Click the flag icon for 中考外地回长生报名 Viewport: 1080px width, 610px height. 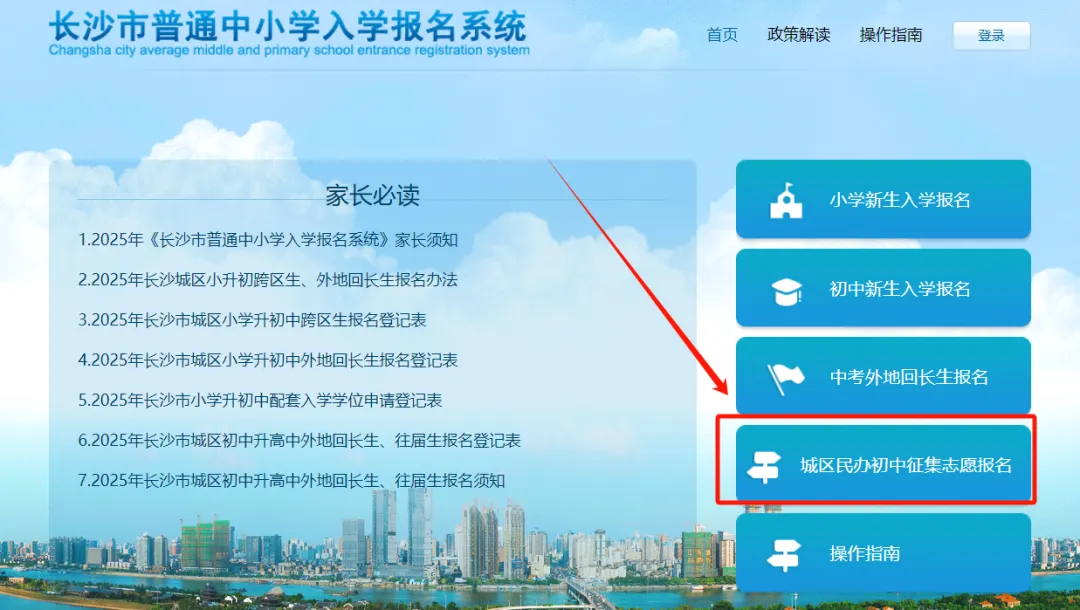tap(786, 378)
